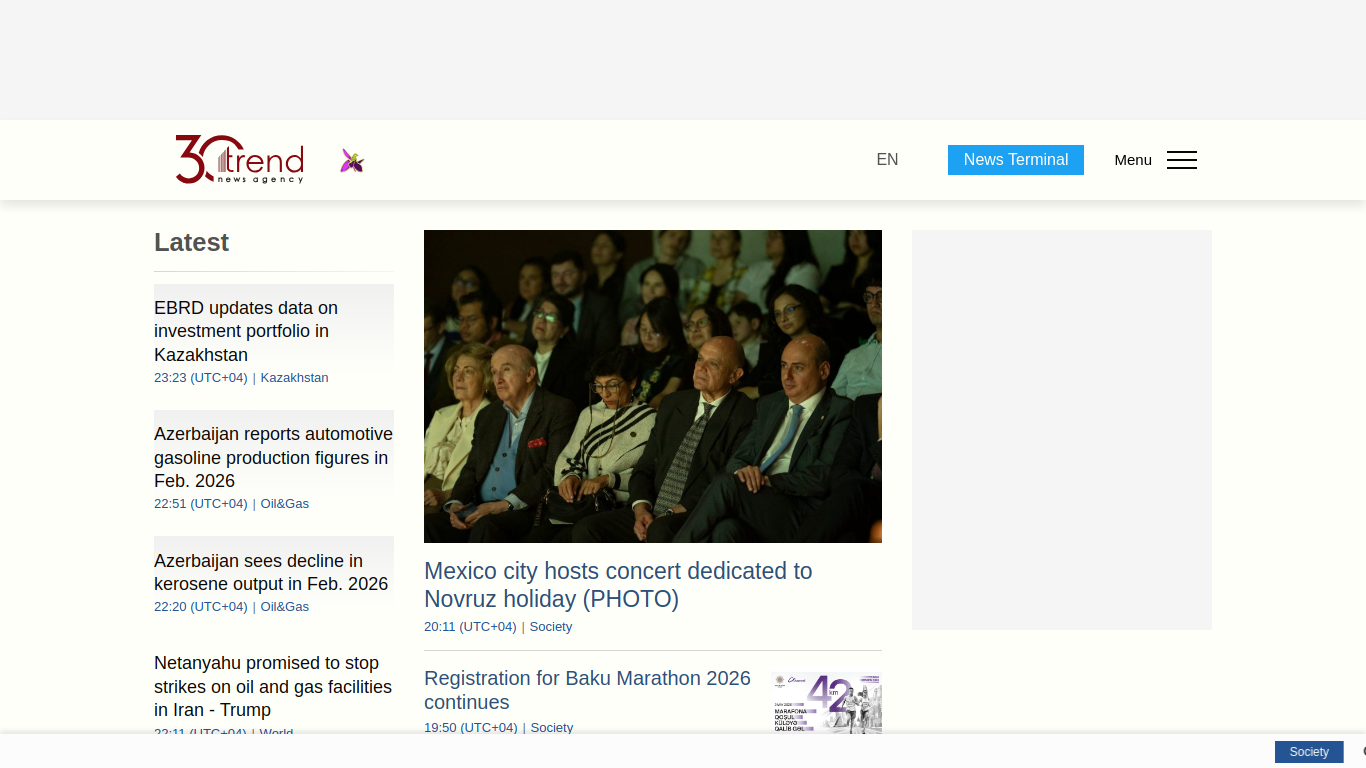Image resolution: width=1366 pixels, height=768 pixels.
Task: Click the 23:23 (UTC+04) timestamp
Action: pos(201,378)
